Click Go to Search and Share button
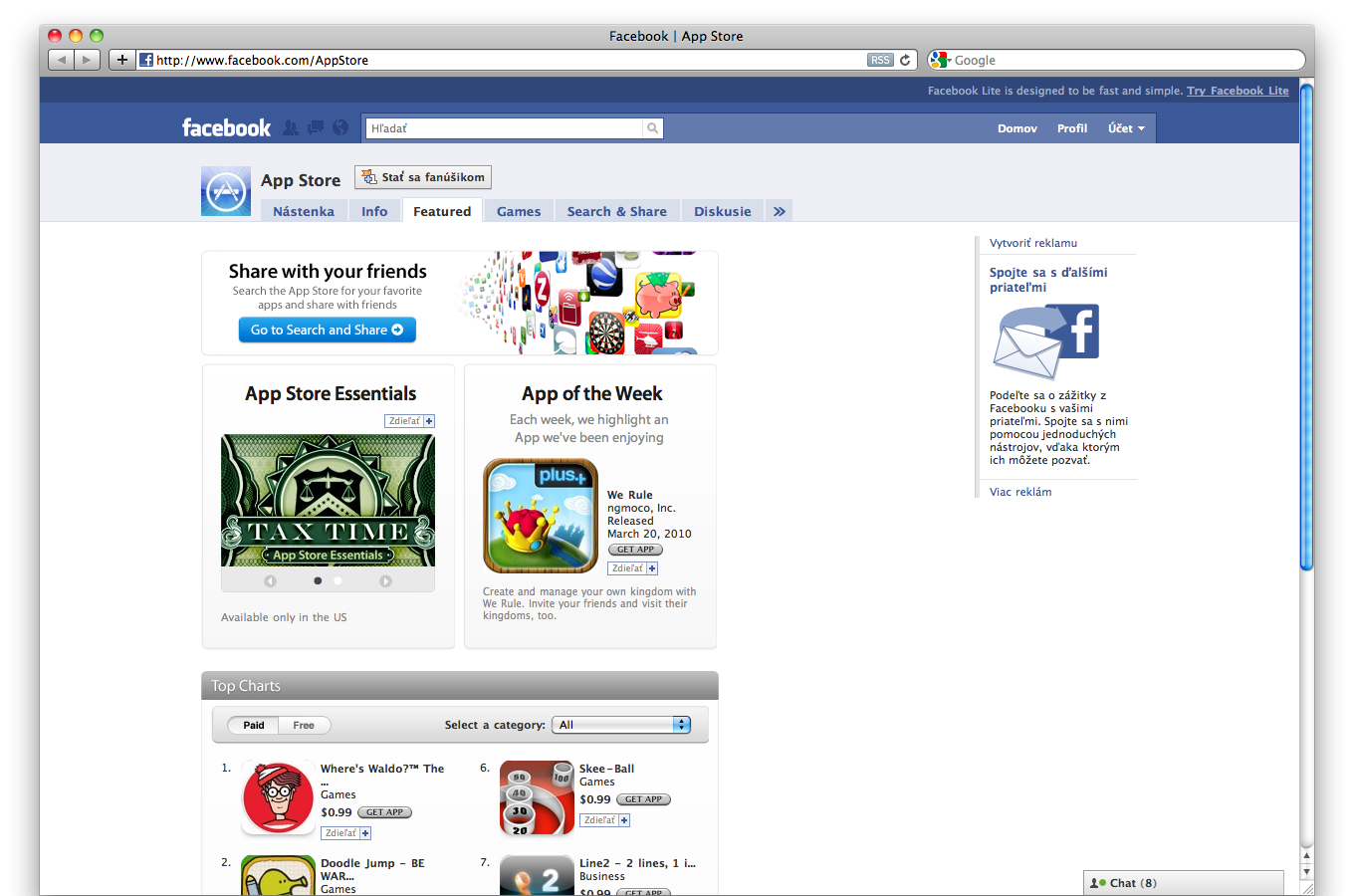This screenshot has height=896, width=1354. (x=328, y=330)
